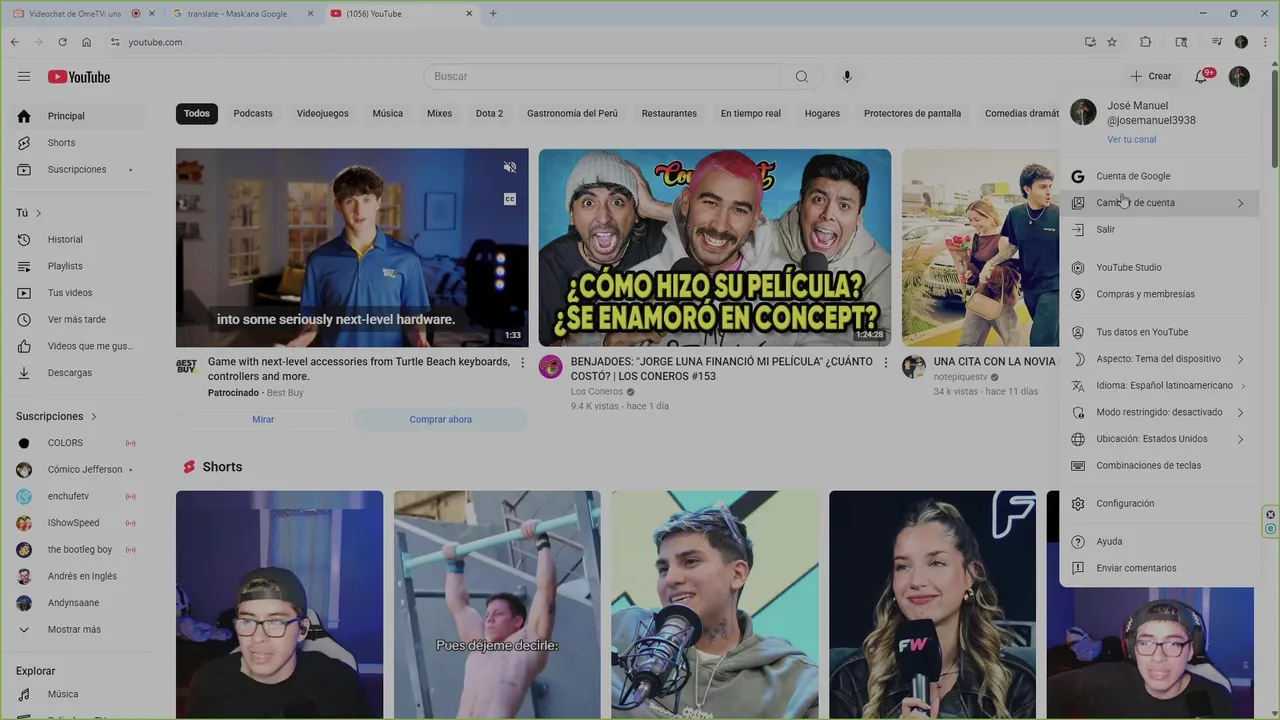Select the Música filter chip

(388, 113)
